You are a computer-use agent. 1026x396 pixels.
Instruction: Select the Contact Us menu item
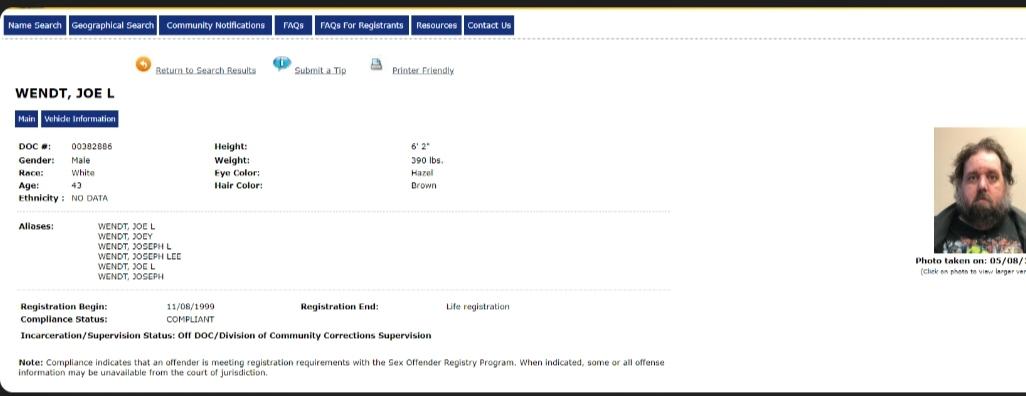point(489,26)
